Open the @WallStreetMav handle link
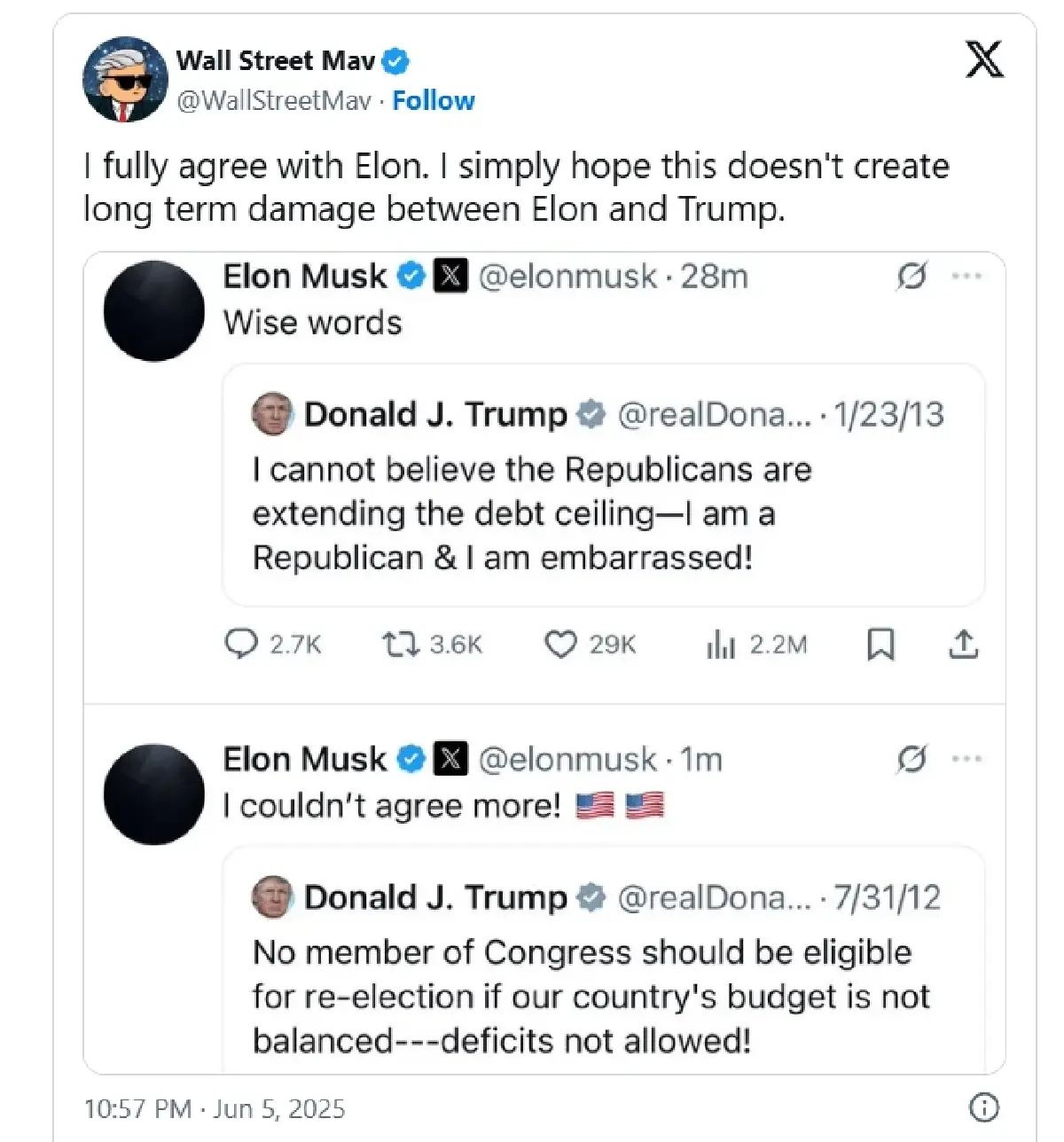 pos(273,101)
